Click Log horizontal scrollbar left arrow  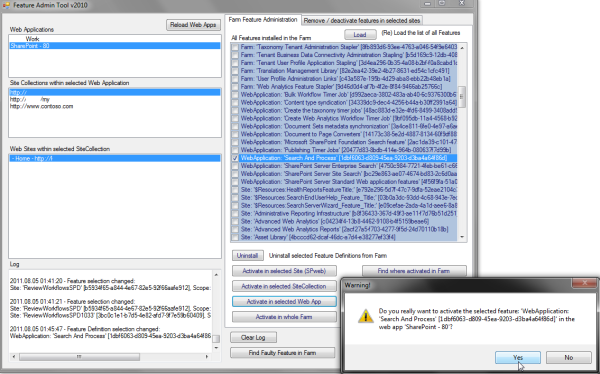click(x=14, y=357)
